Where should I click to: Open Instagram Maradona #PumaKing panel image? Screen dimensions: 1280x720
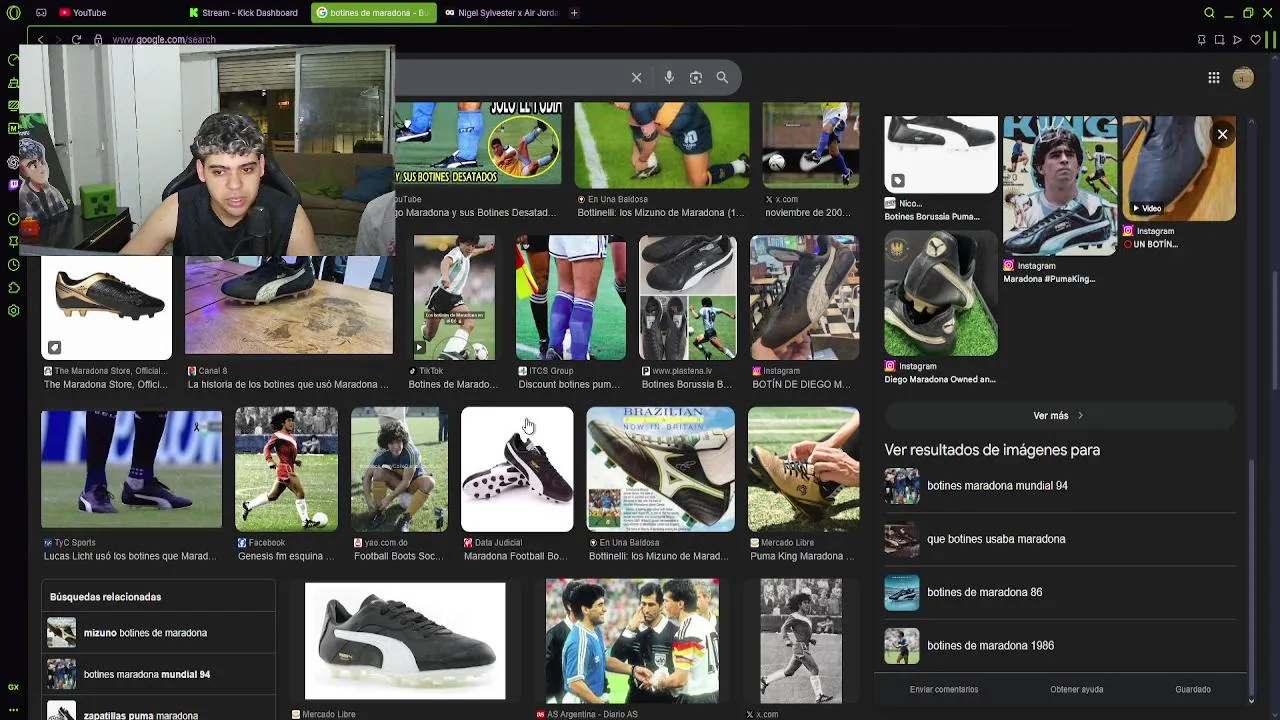[1060, 186]
